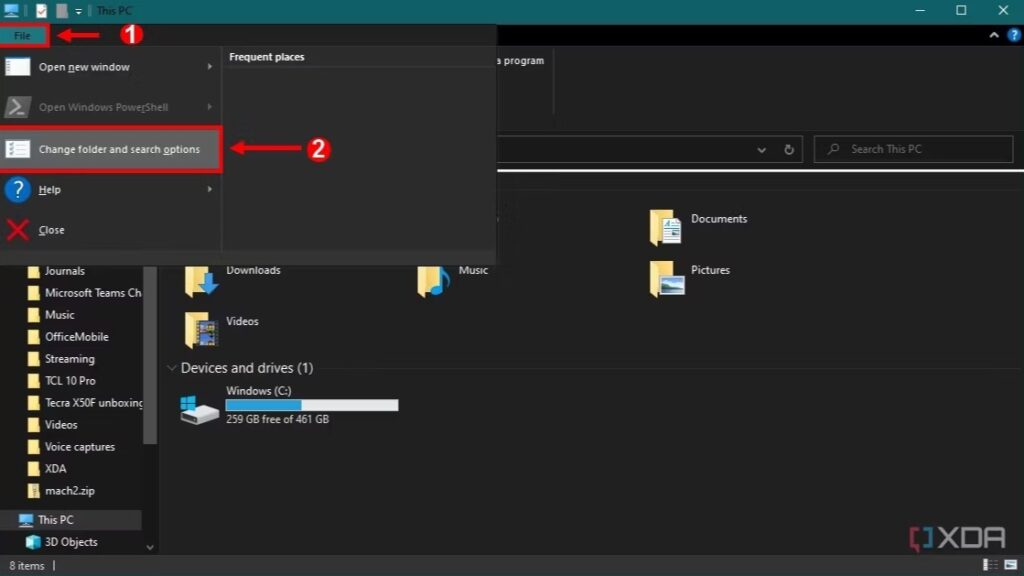Collapse the ribbon with the chevron
Image resolution: width=1024 pixels, height=576 pixels.
(994, 35)
